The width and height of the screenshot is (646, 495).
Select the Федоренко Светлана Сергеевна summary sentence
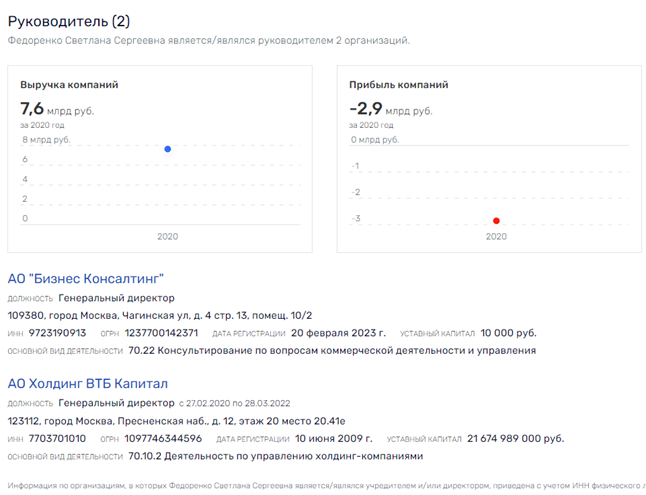[x=209, y=41]
